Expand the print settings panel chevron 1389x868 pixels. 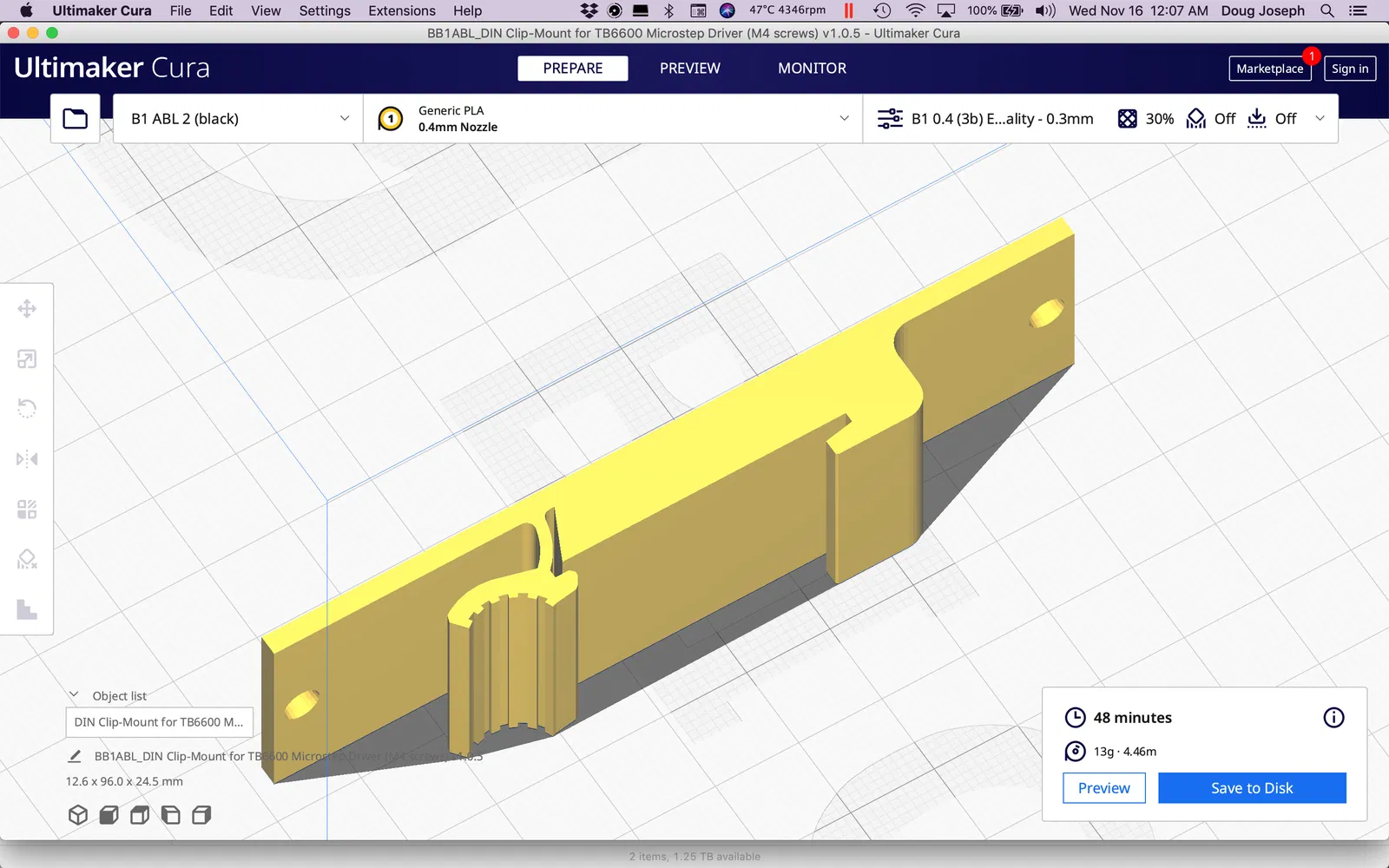1320,119
